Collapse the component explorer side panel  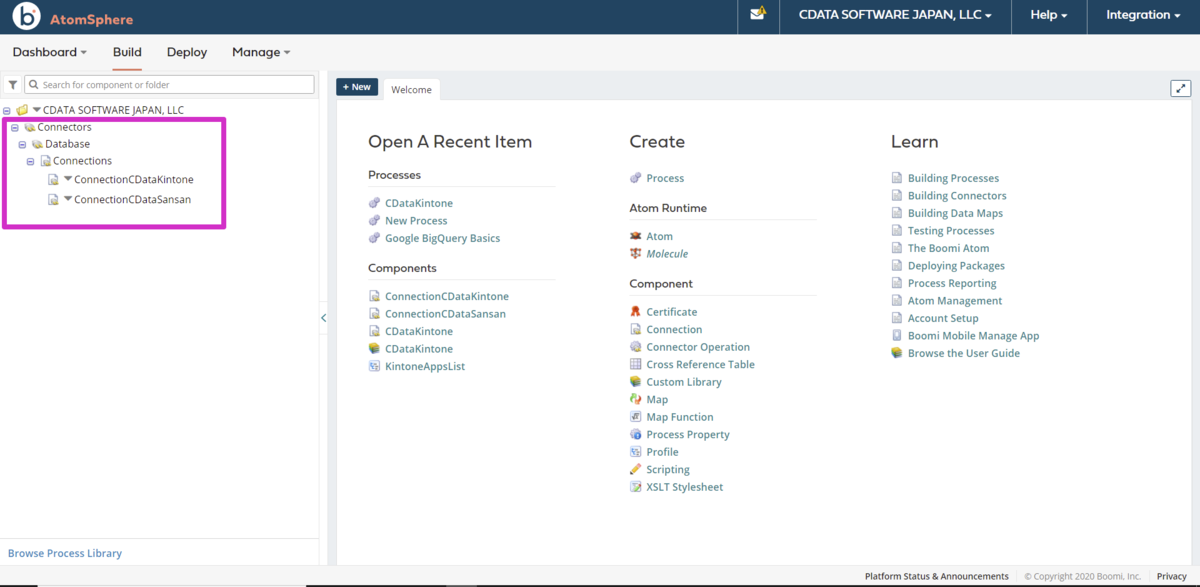(x=323, y=318)
